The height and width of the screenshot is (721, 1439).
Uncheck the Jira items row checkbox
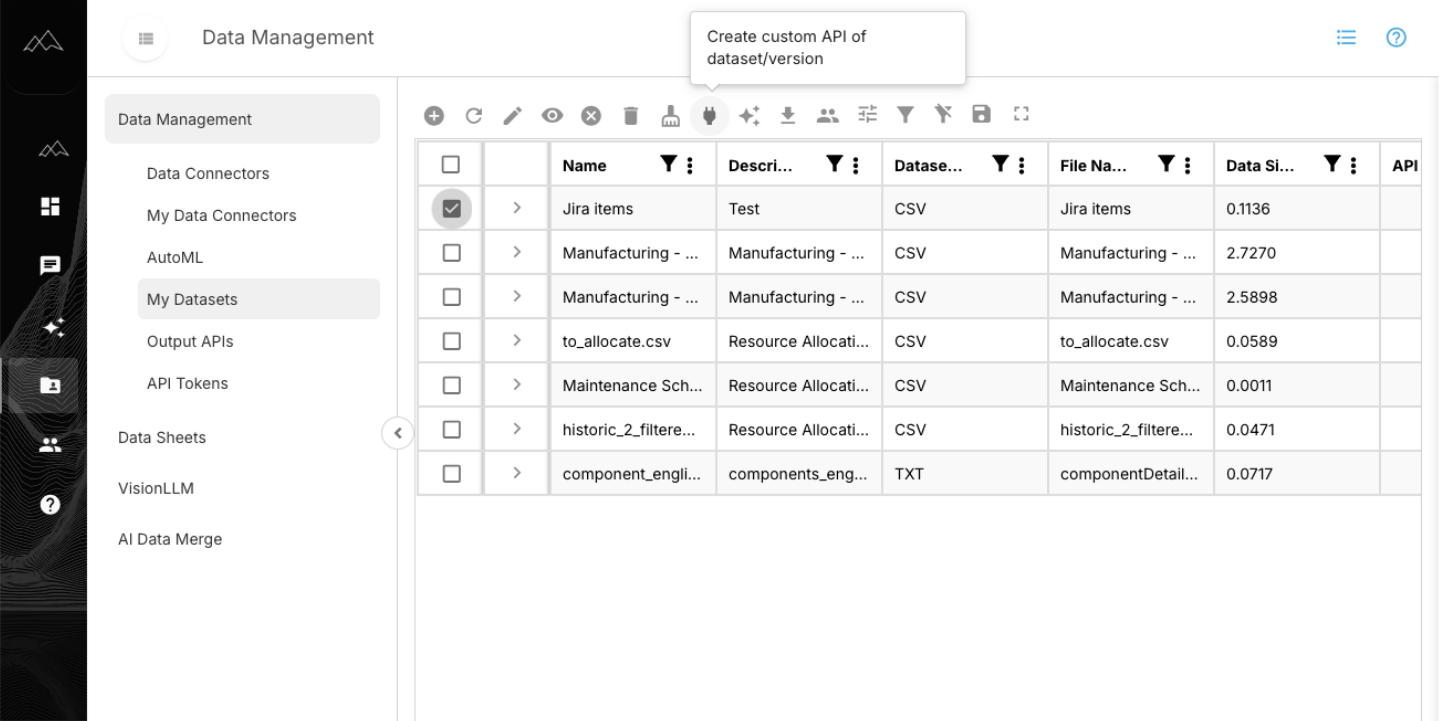[450, 208]
